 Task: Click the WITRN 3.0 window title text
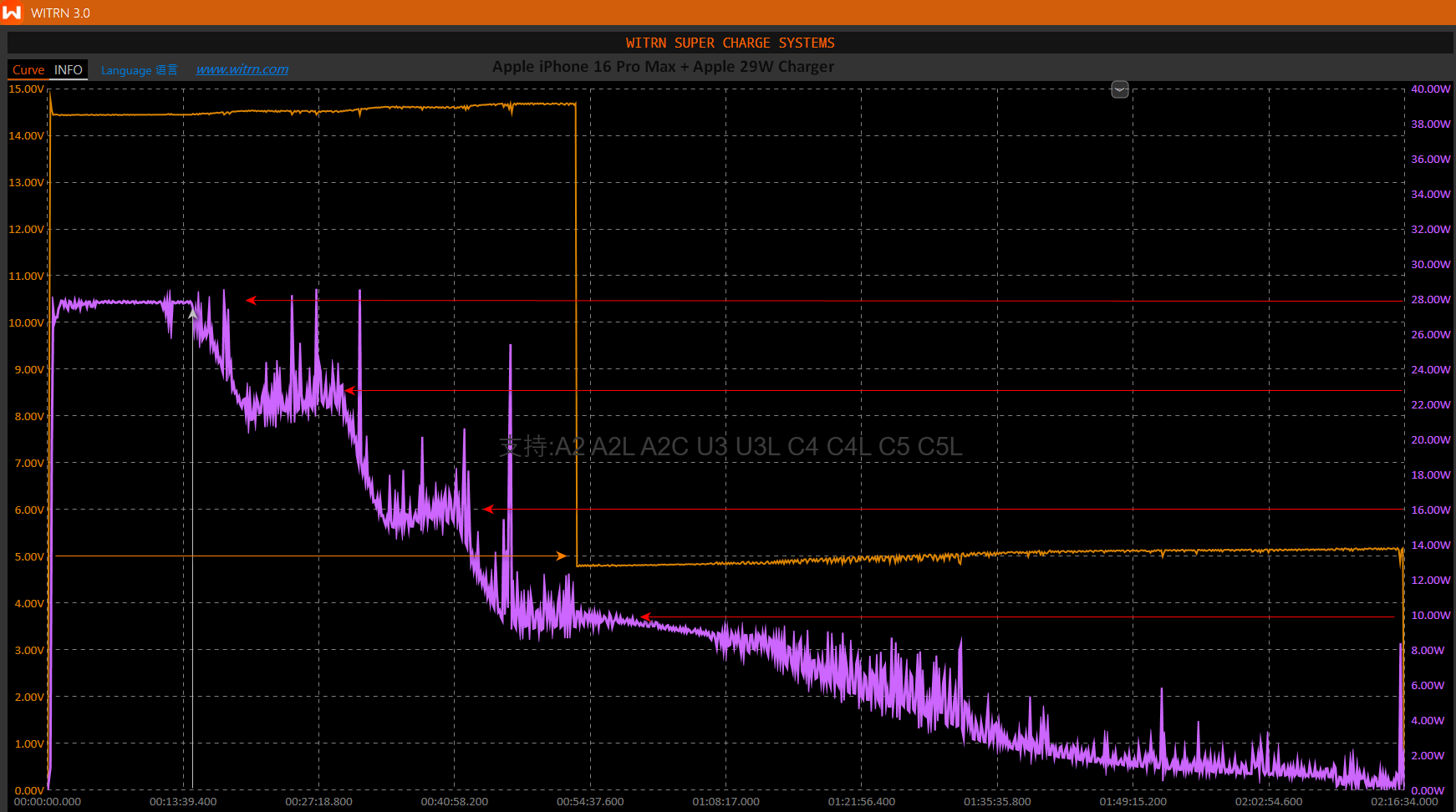point(60,13)
